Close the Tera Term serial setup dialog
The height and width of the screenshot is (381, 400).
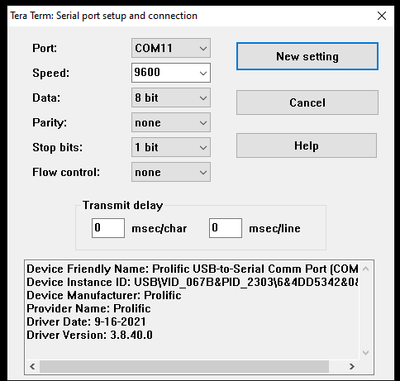coord(382,16)
